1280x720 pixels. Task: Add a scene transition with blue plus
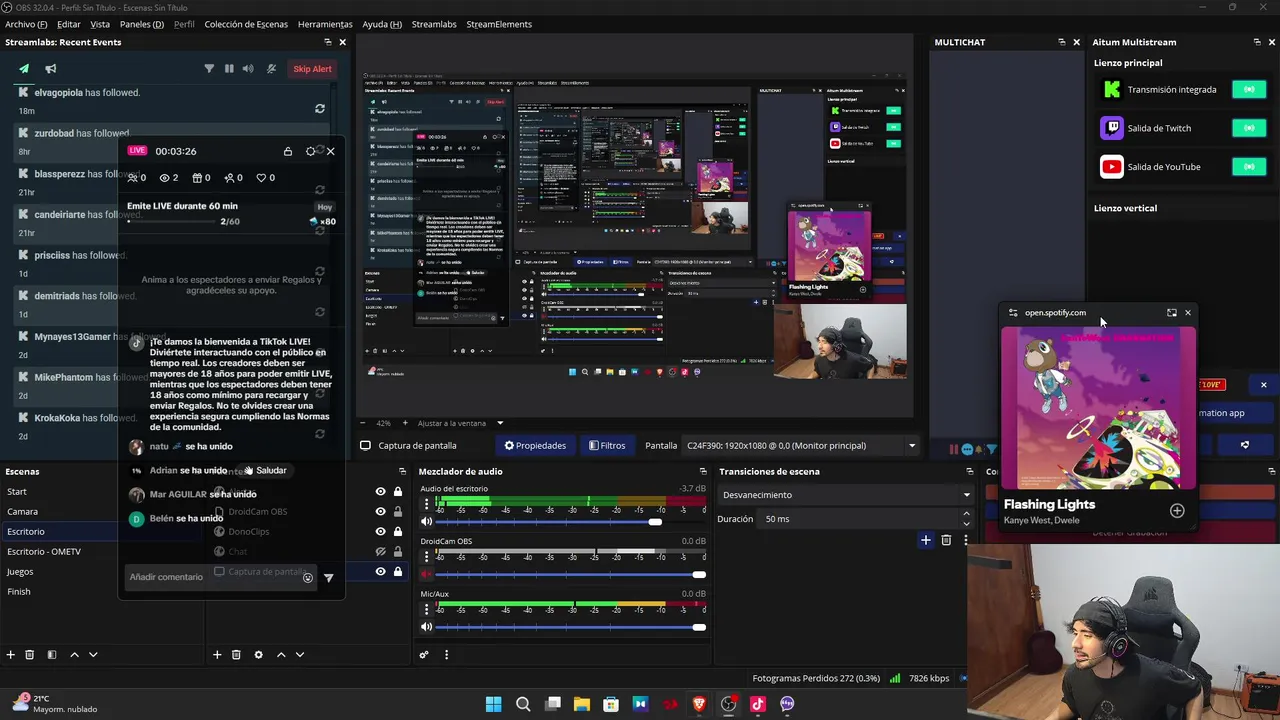tap(925, 540)
